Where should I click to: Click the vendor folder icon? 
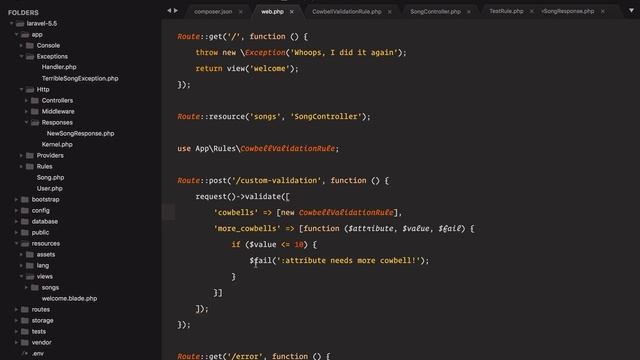tap(25, 343)
